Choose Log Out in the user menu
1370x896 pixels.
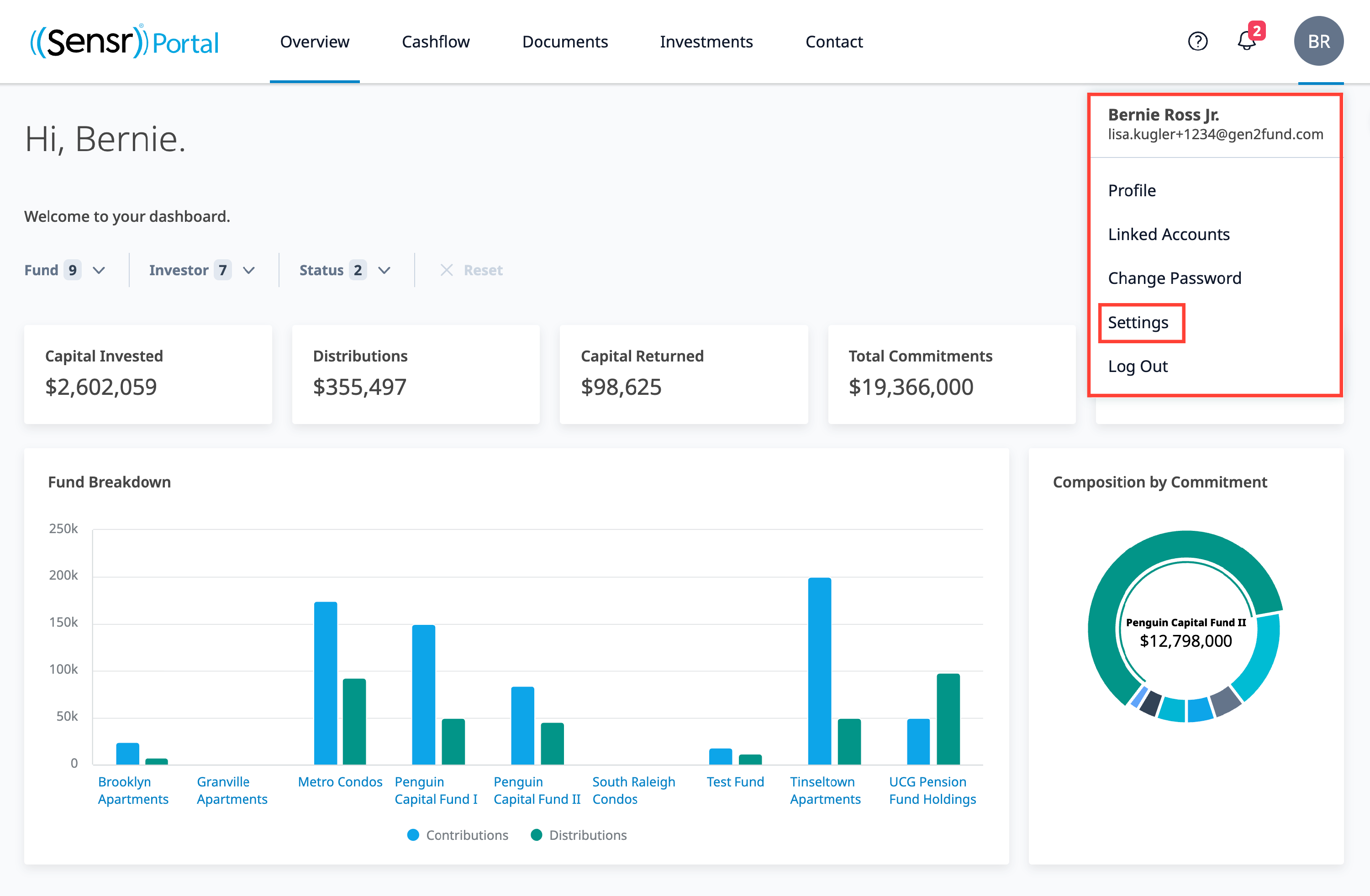pyautogui.click(x=1138, y=366)
